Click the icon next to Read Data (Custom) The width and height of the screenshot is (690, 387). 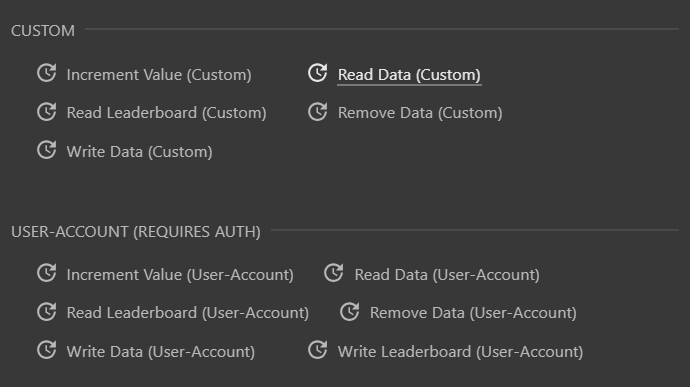(317, 73)
